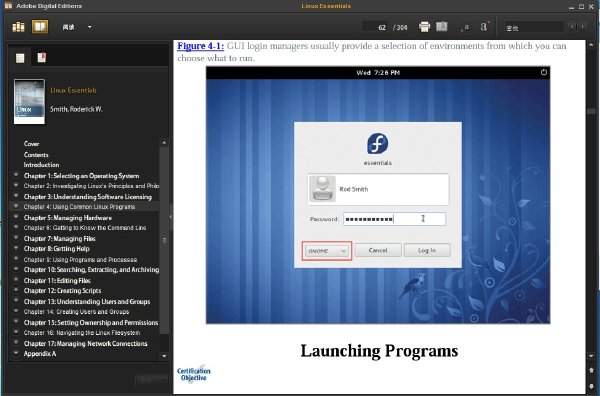Switch to the Library bookshelf view
Screen dimensions: 600x396
click(x=18, y=27)
